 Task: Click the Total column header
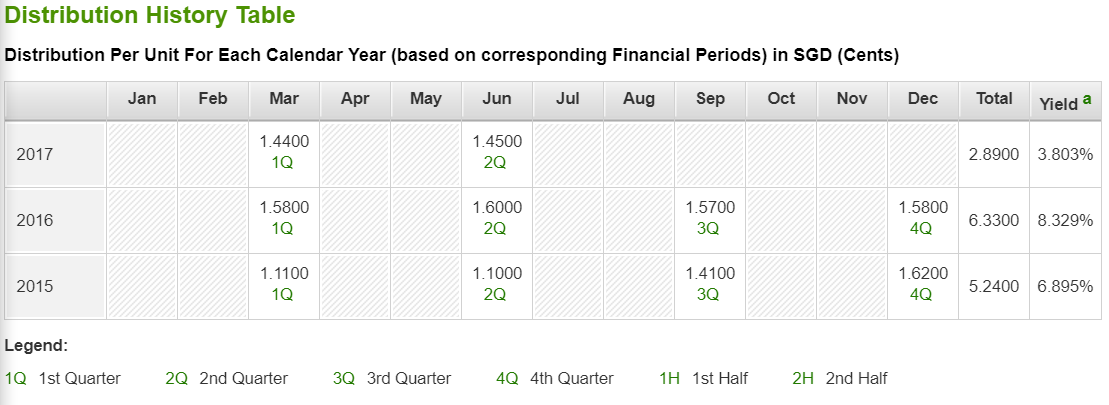click(994, 99)
